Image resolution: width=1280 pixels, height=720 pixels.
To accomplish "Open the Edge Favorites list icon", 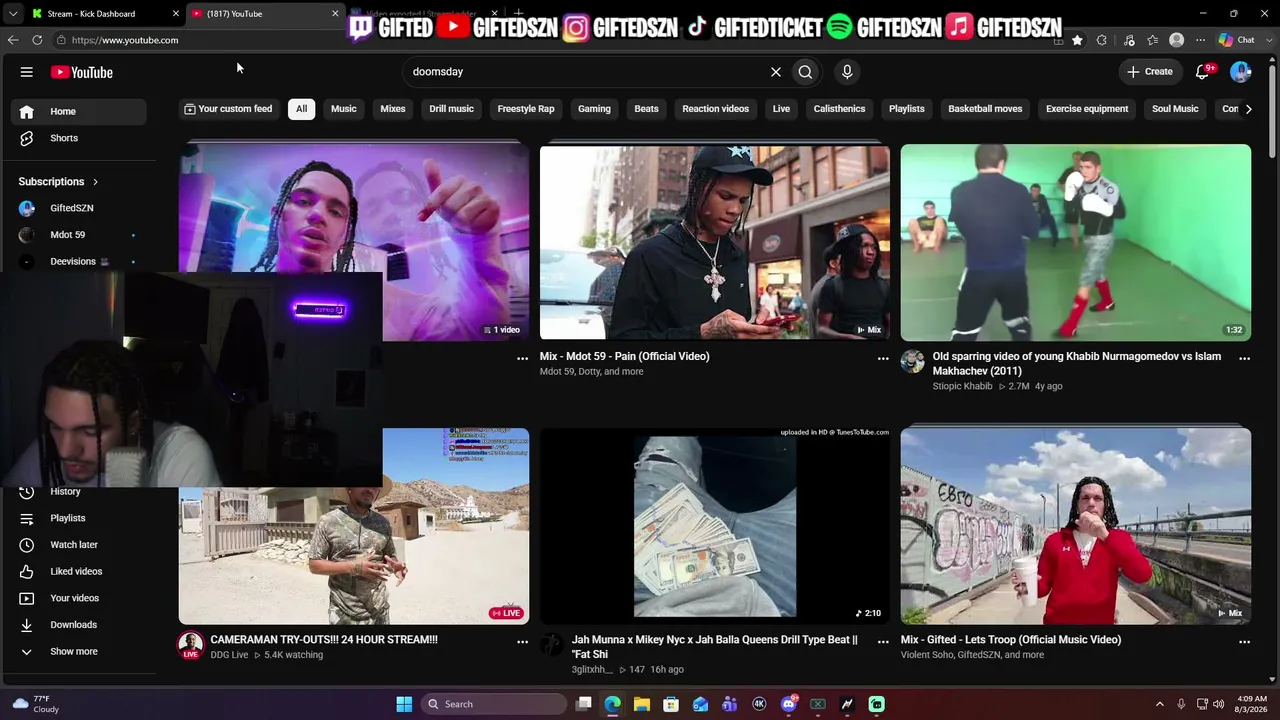I will point(1153,40).
